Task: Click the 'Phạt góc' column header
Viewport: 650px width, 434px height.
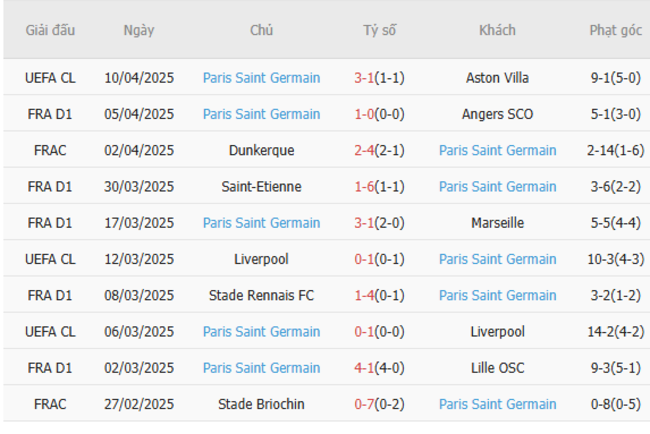Action: 615,30
